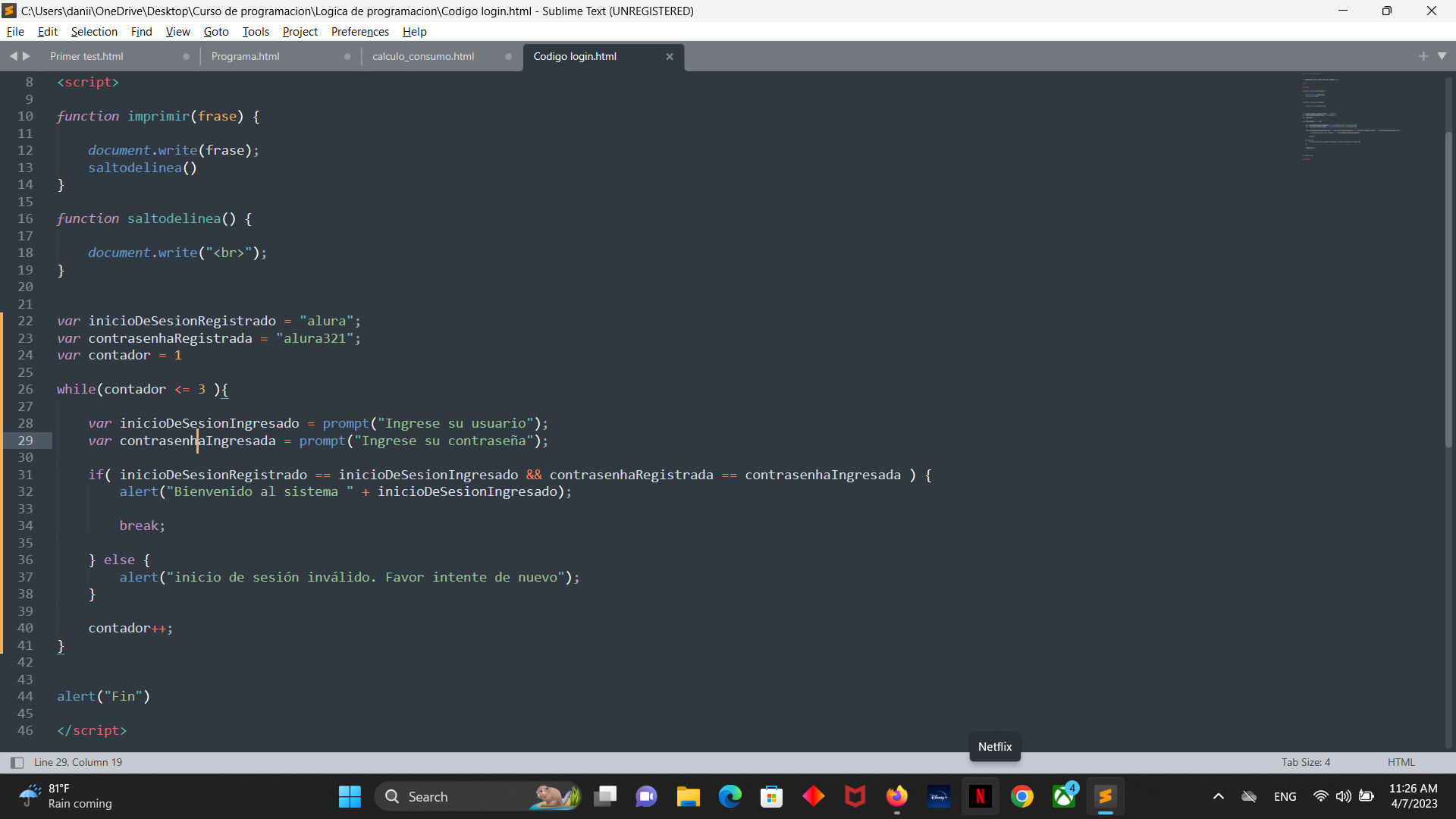Click function name imprimir on line 10
Viewport: 1456px width, 819px height.
(158, 116)
